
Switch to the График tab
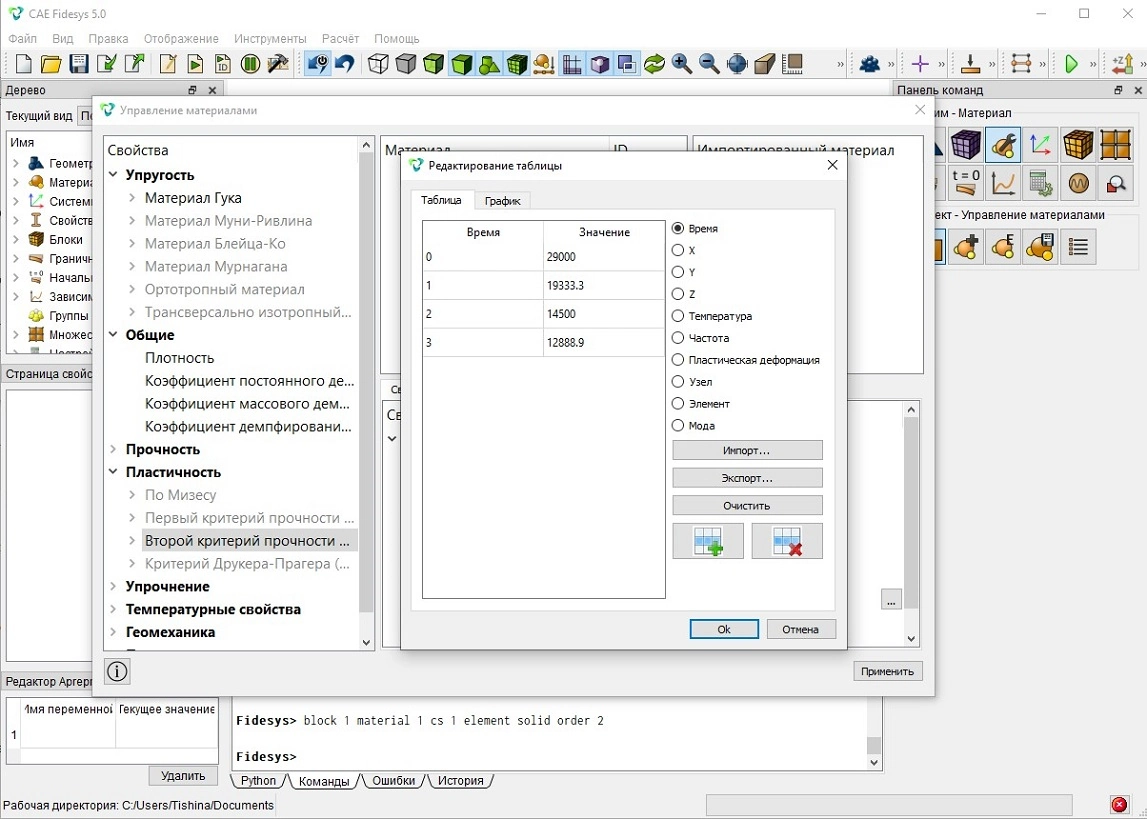(x=502, y=200)
